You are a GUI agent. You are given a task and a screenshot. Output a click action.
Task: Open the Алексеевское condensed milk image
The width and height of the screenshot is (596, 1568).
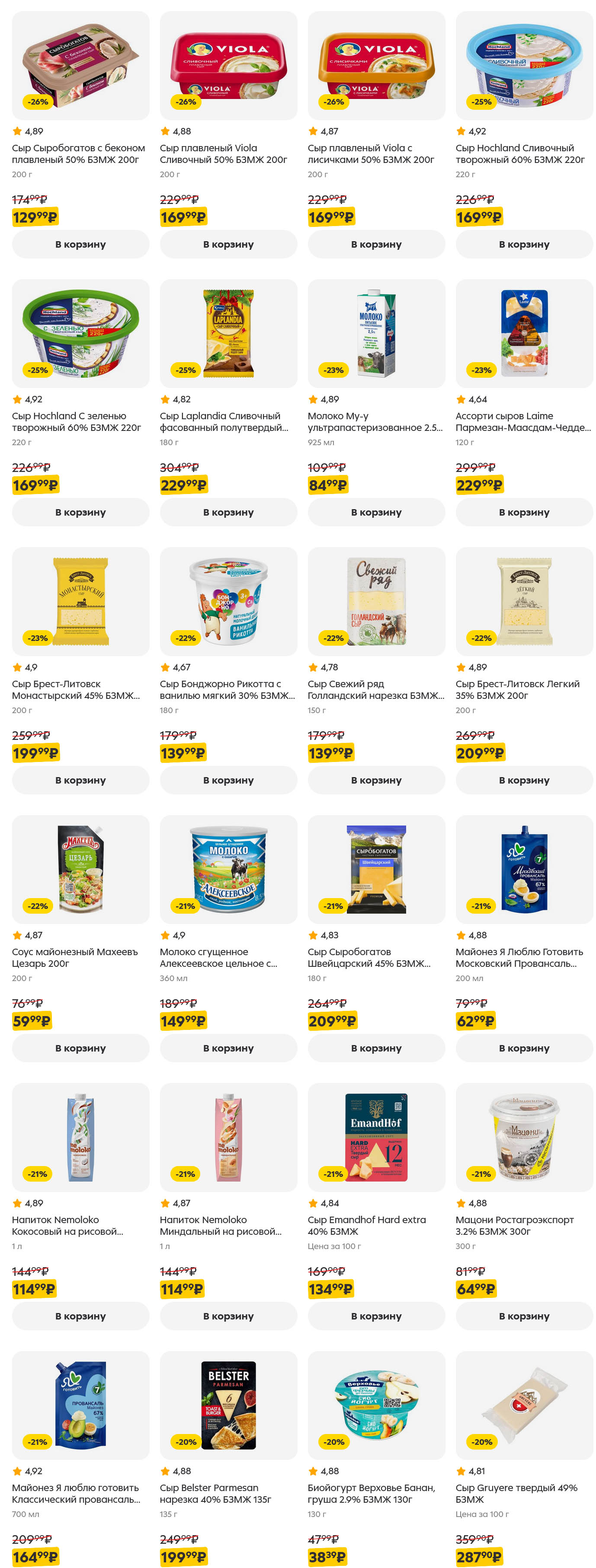coord(228,869)
